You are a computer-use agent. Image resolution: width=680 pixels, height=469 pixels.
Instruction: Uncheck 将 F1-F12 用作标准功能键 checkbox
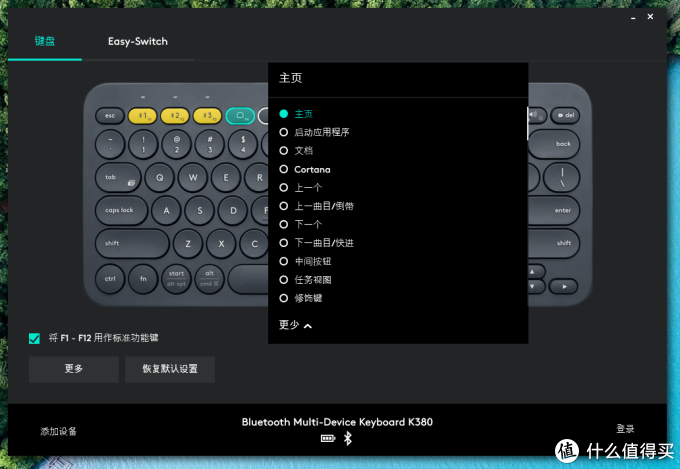[x=34, y=338]
